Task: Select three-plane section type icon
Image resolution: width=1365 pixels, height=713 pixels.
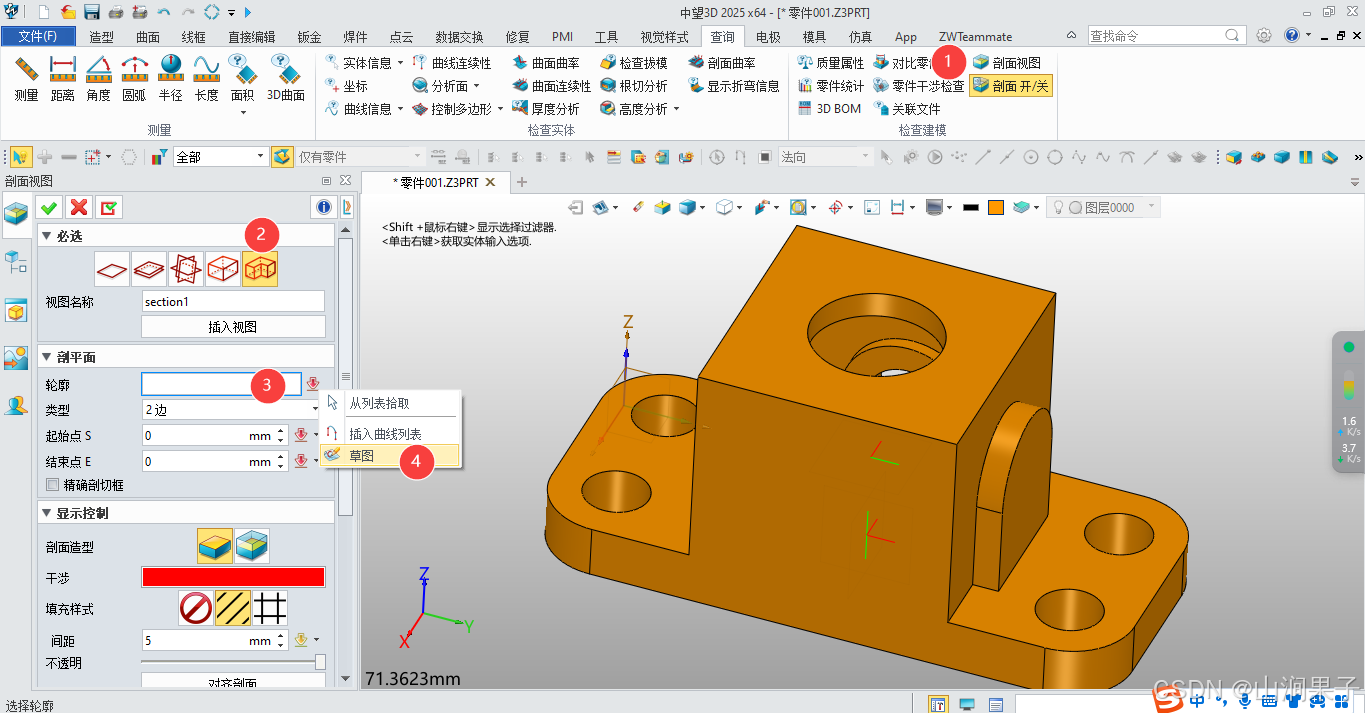Action: point(187,268)
